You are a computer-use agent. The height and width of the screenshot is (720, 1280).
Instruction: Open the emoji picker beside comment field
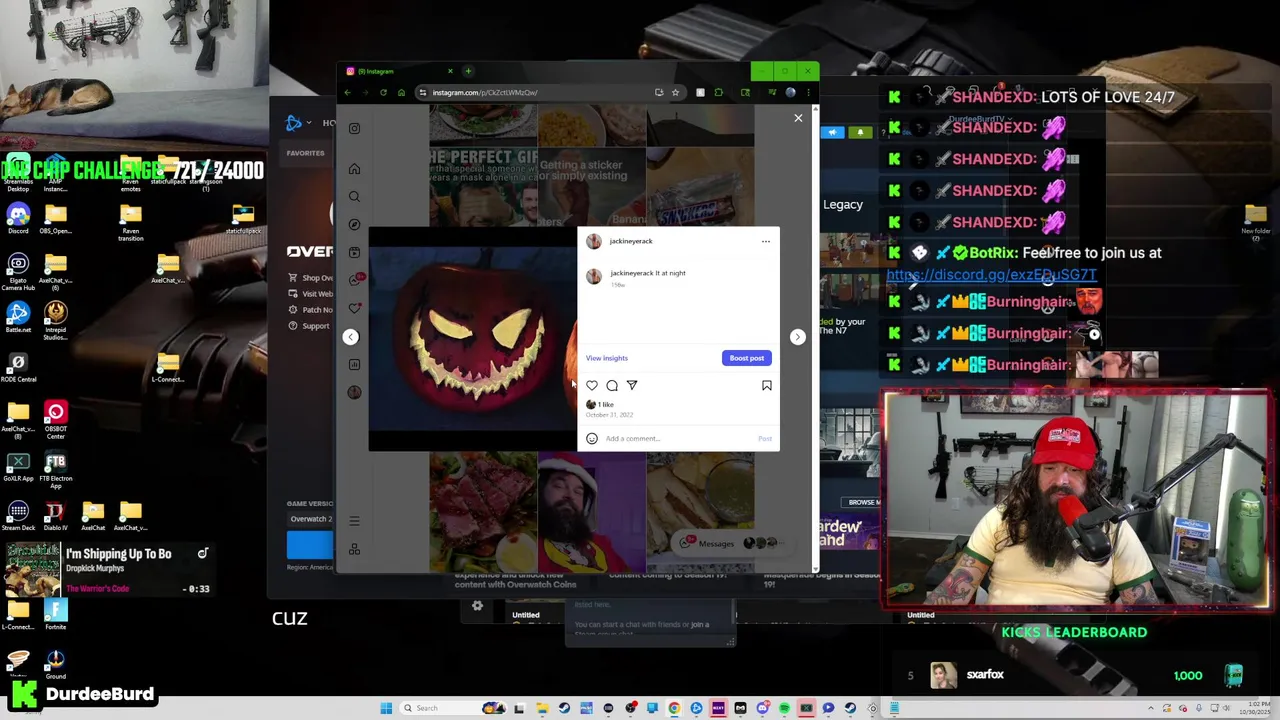point(592,438)
